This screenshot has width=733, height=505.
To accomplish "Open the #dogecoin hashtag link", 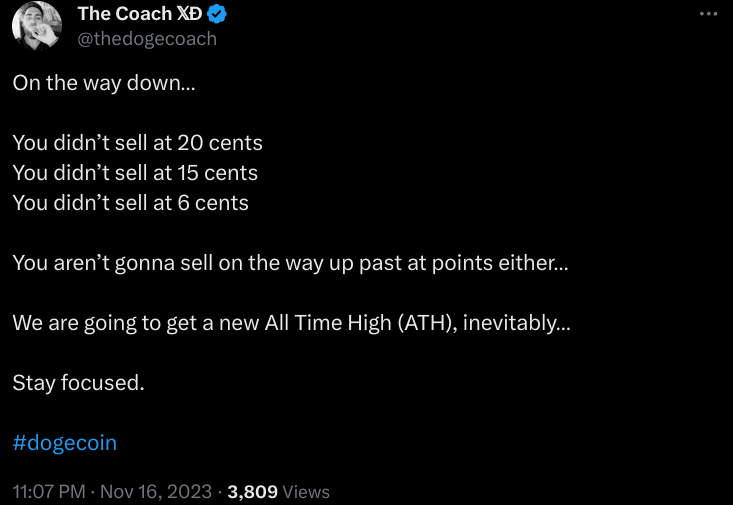I will point(65,442).
